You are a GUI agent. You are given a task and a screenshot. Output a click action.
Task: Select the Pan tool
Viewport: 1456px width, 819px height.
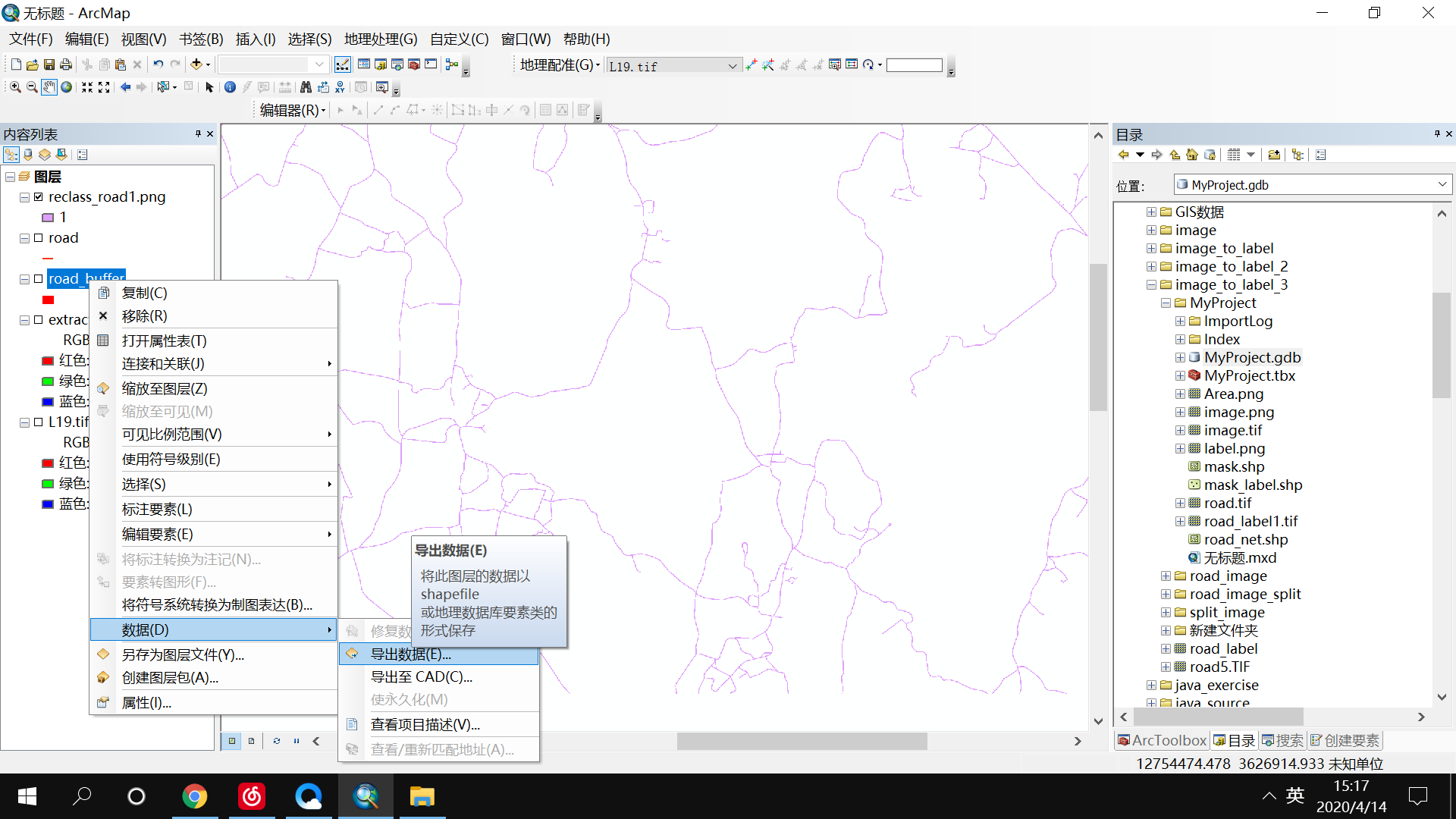[x=49, y=87]
